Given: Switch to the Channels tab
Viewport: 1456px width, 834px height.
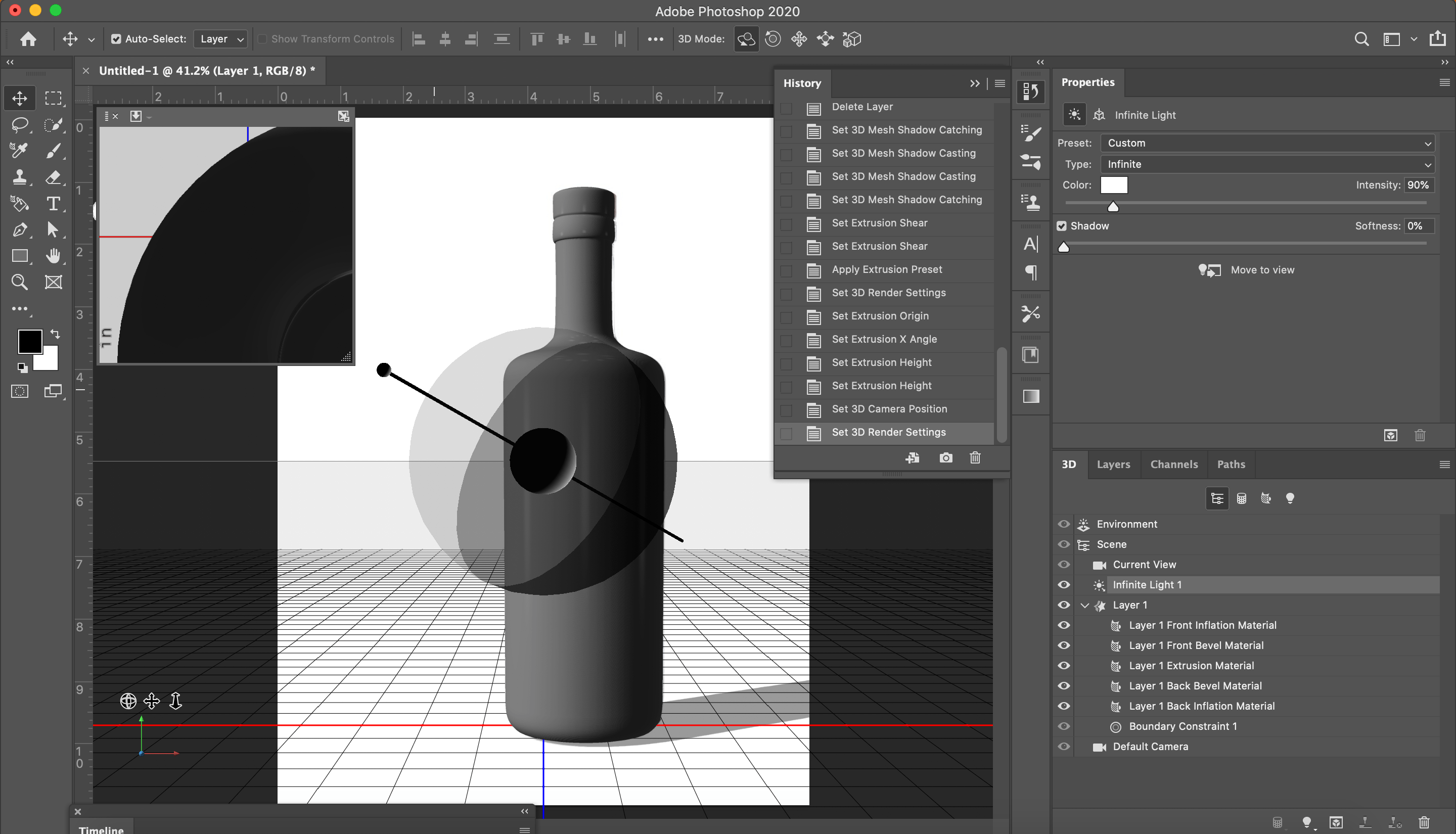Looking at the screenshot, I should (1173, 465).
